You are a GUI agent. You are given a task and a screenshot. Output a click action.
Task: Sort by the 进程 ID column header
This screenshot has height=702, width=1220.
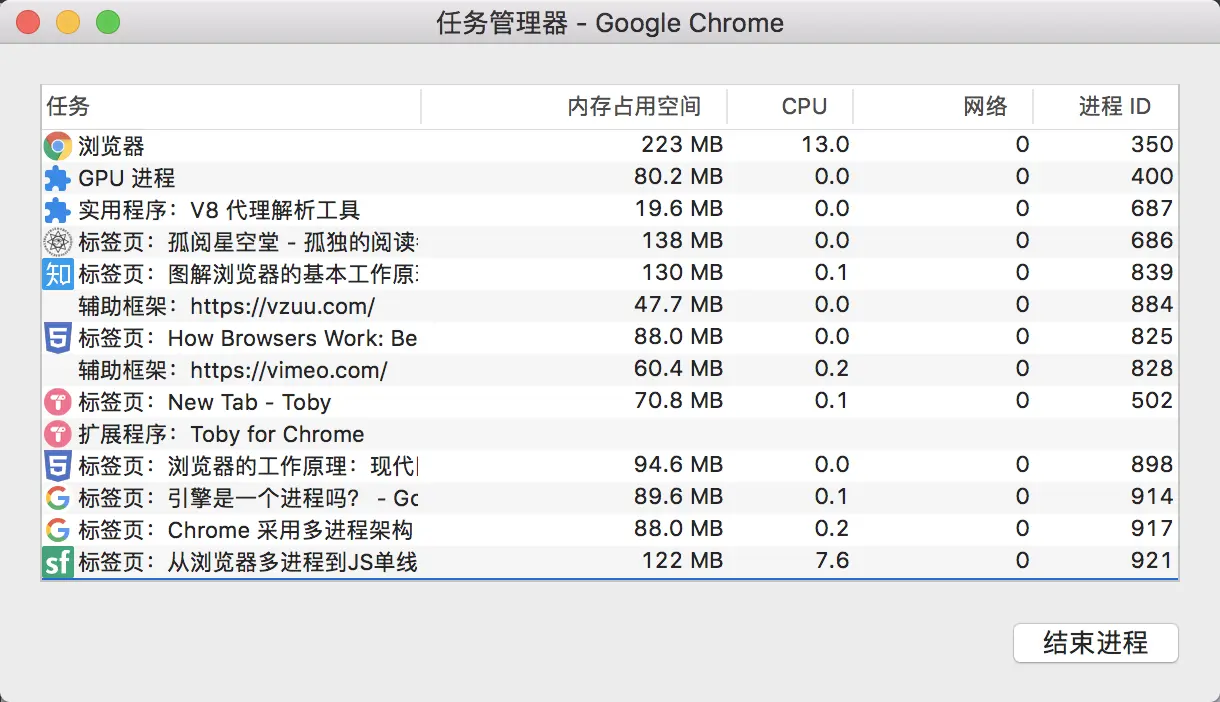coord(1114,107)
